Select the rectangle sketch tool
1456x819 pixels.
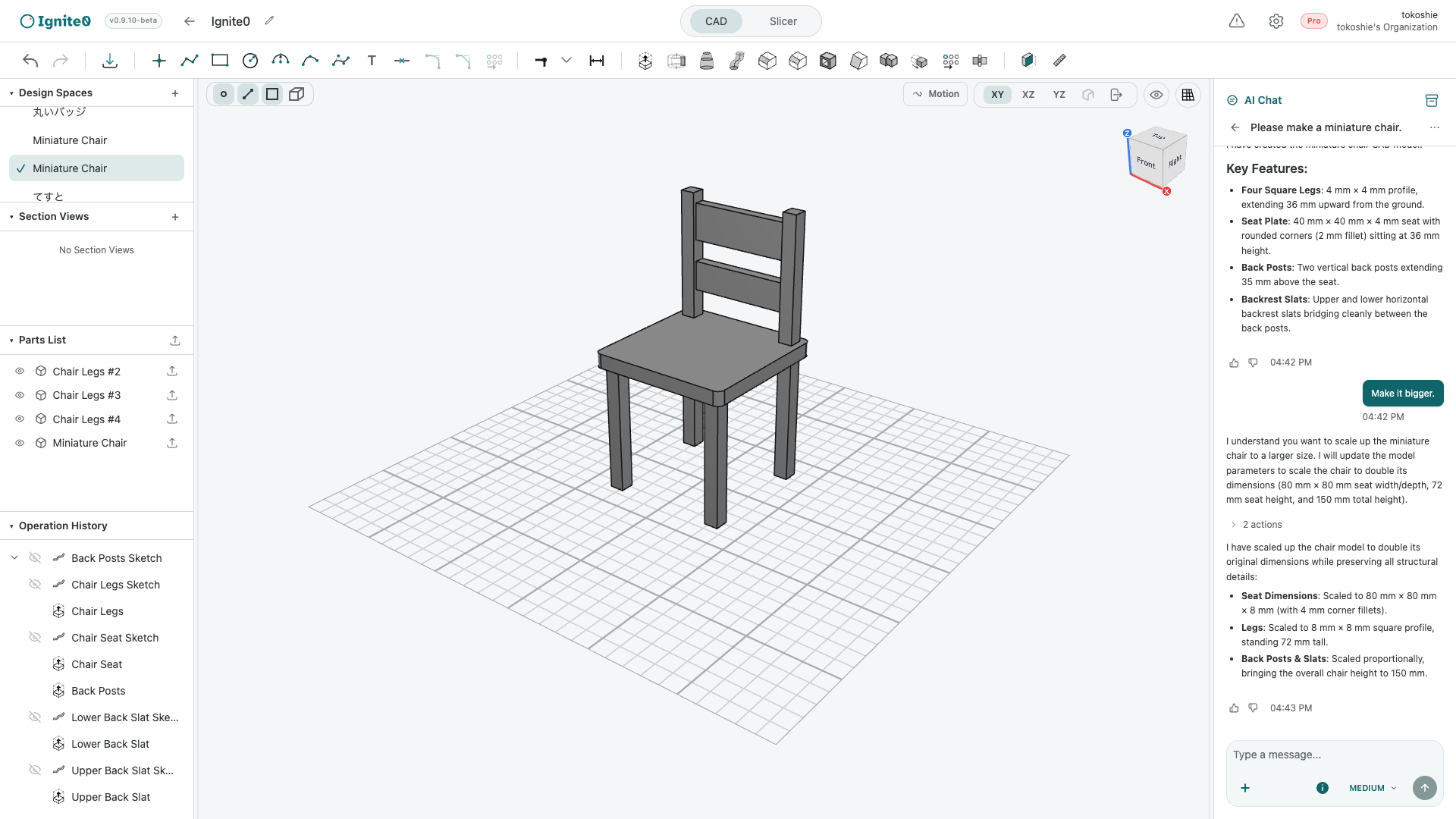click(220, 61)
